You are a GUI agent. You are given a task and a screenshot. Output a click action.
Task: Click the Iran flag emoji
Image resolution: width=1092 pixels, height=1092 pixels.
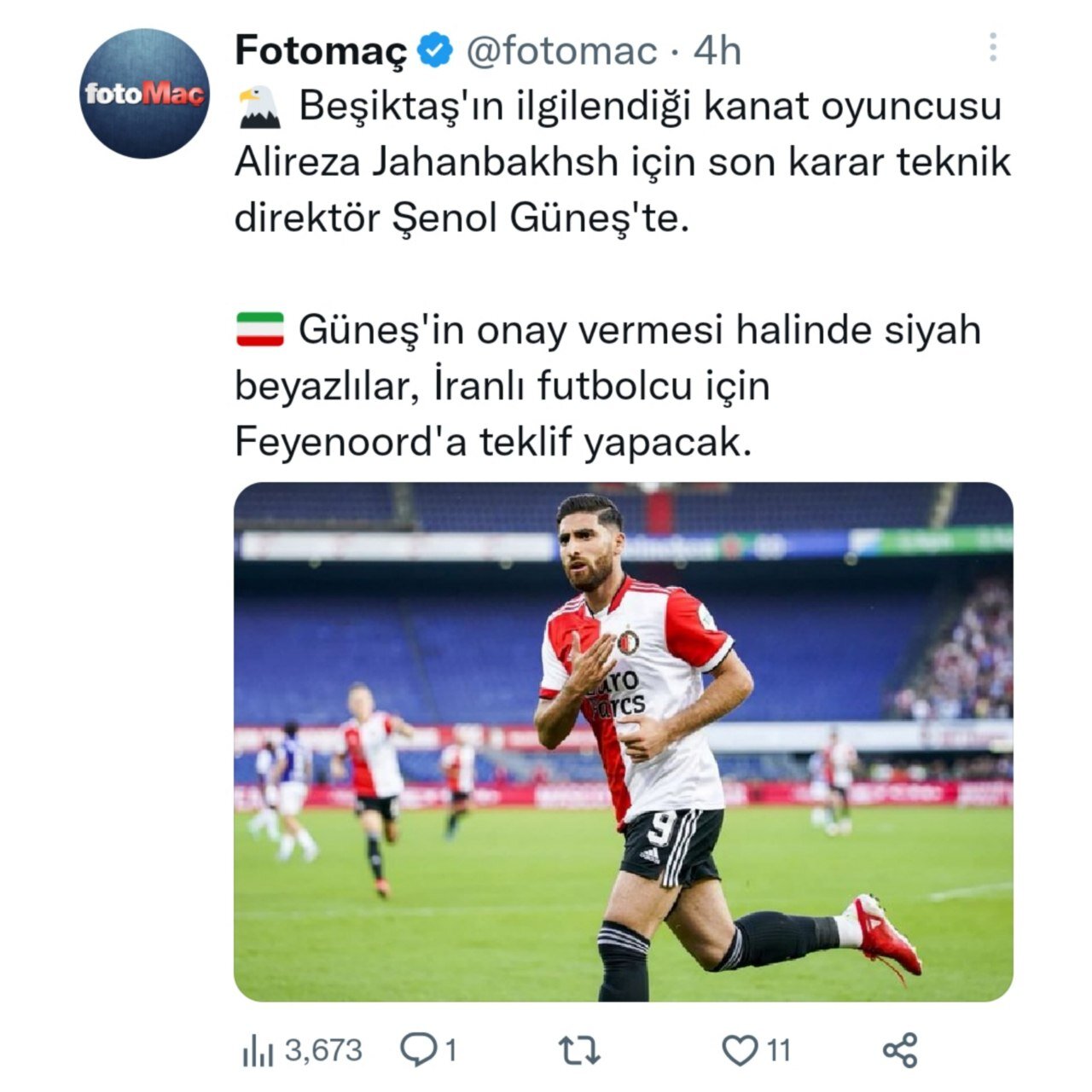259,329
